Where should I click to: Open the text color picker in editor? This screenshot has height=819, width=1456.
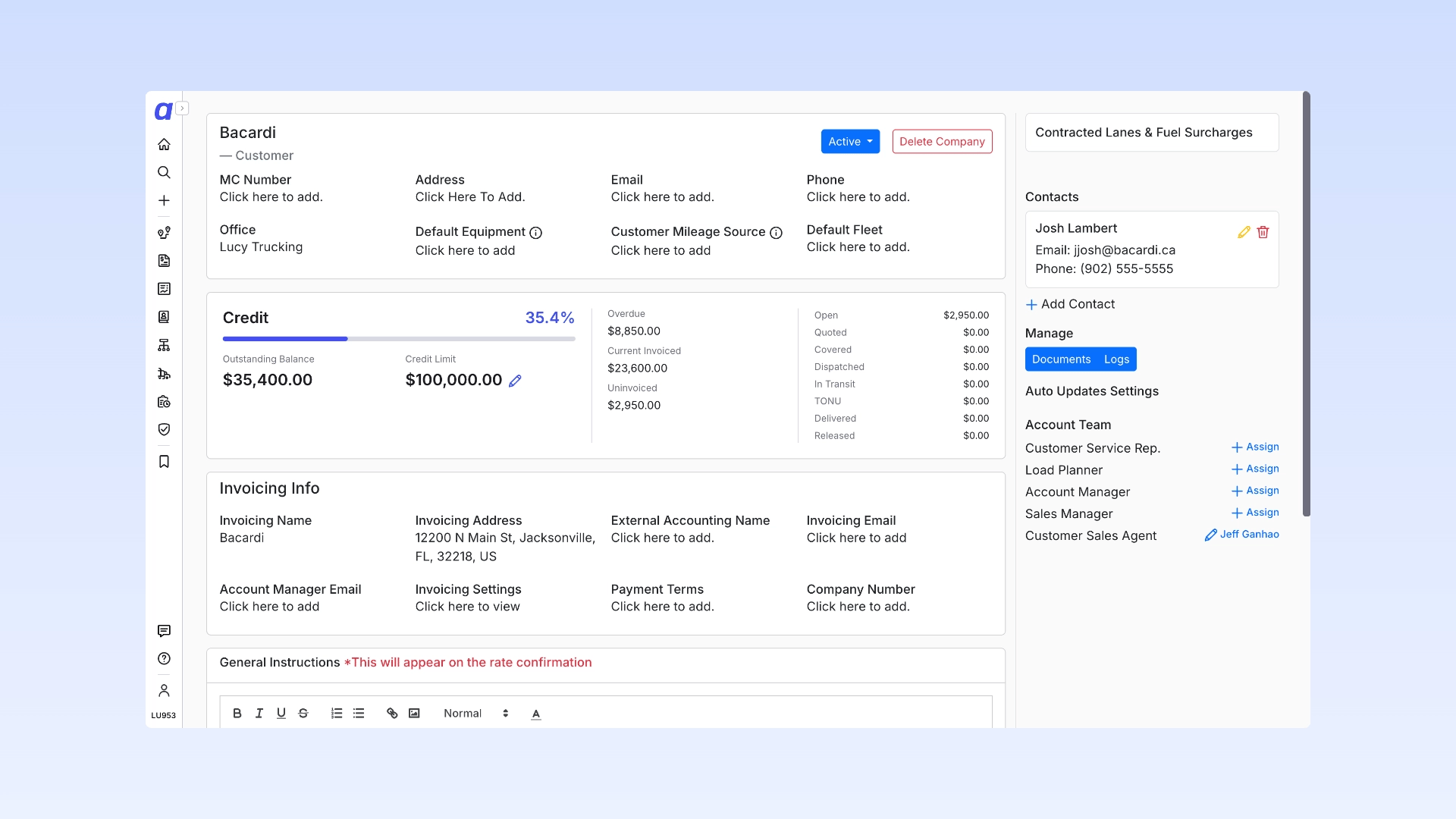tap(536, 714)
